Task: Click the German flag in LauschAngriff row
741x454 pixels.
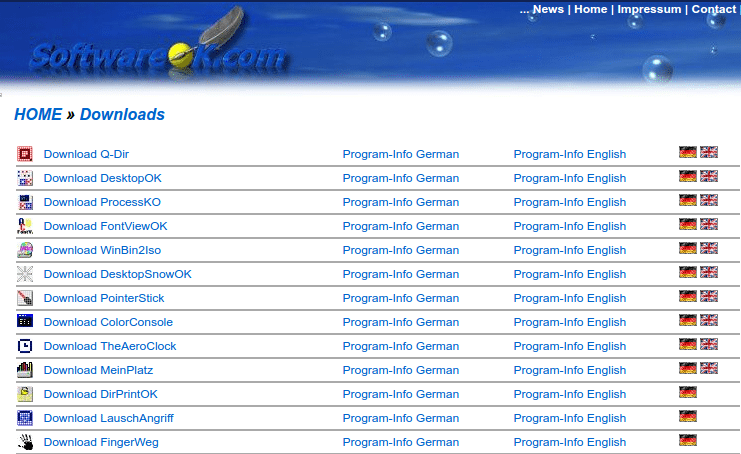Action: tap(688, 416)
